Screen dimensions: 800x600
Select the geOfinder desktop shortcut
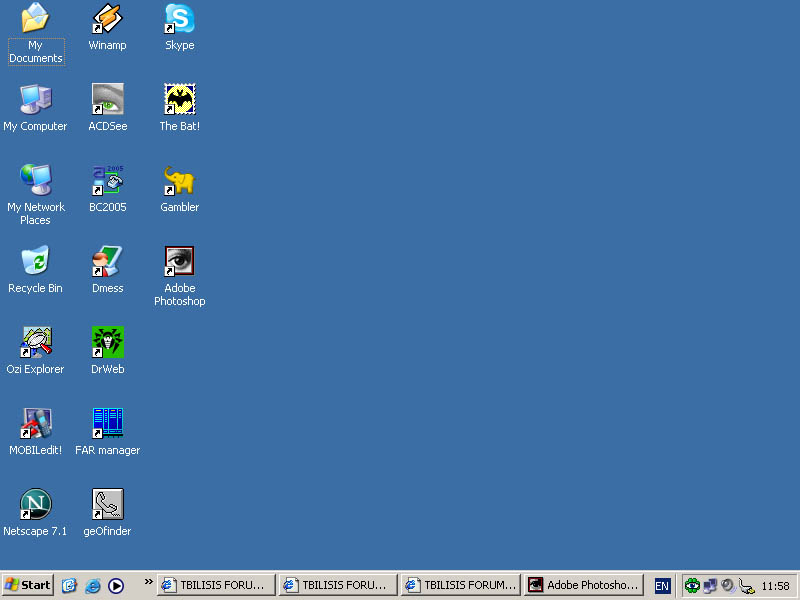(107, 513)
